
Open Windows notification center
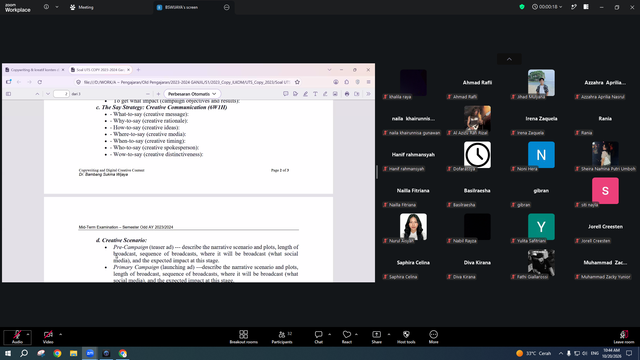tap(629, 353)
